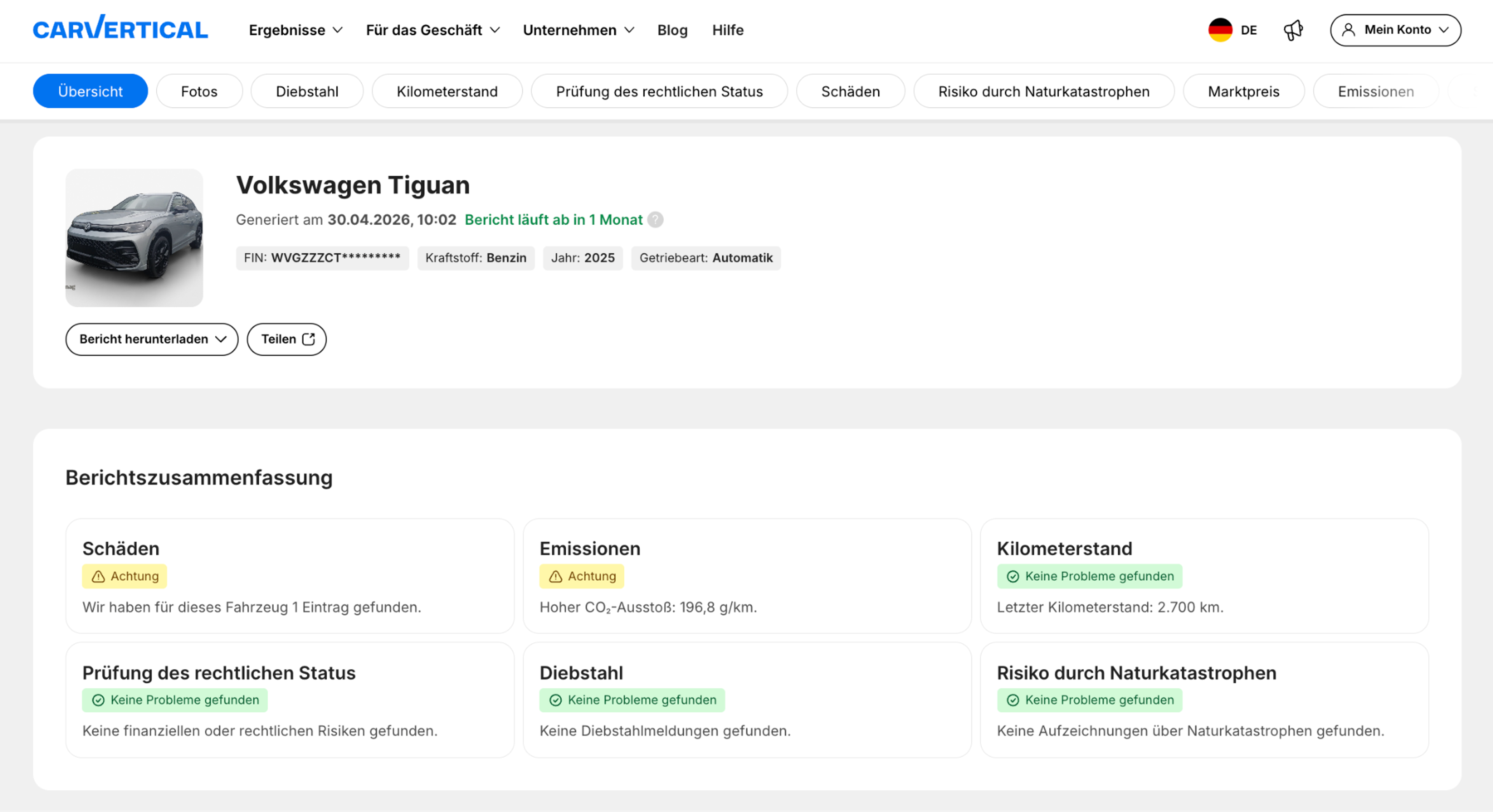The image size is (1493, 812).
Task: Click the warning icon in Emissionen card
Action: (x=555, y=576)
